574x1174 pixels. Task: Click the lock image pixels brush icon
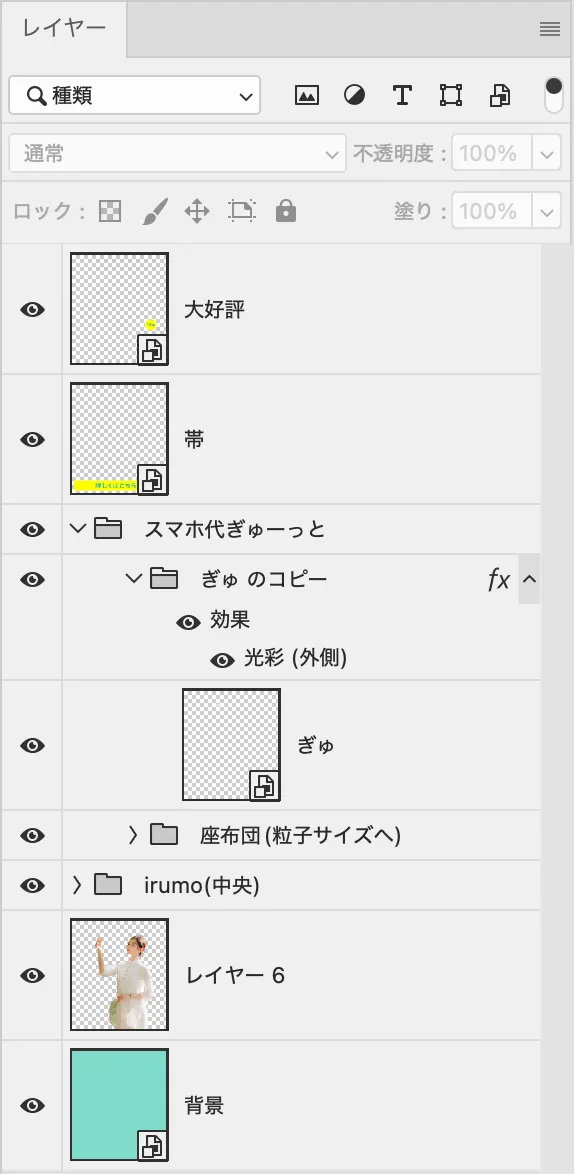point(155,211)
